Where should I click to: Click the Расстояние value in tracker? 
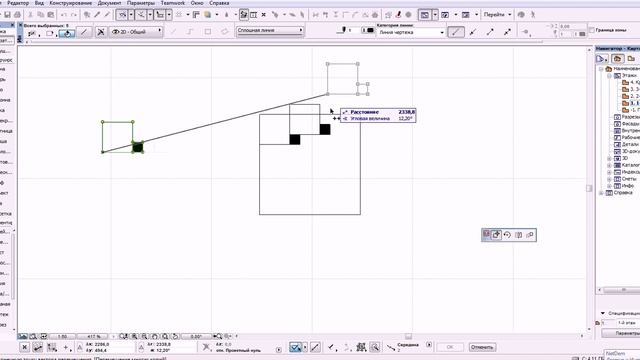(407, 112)
